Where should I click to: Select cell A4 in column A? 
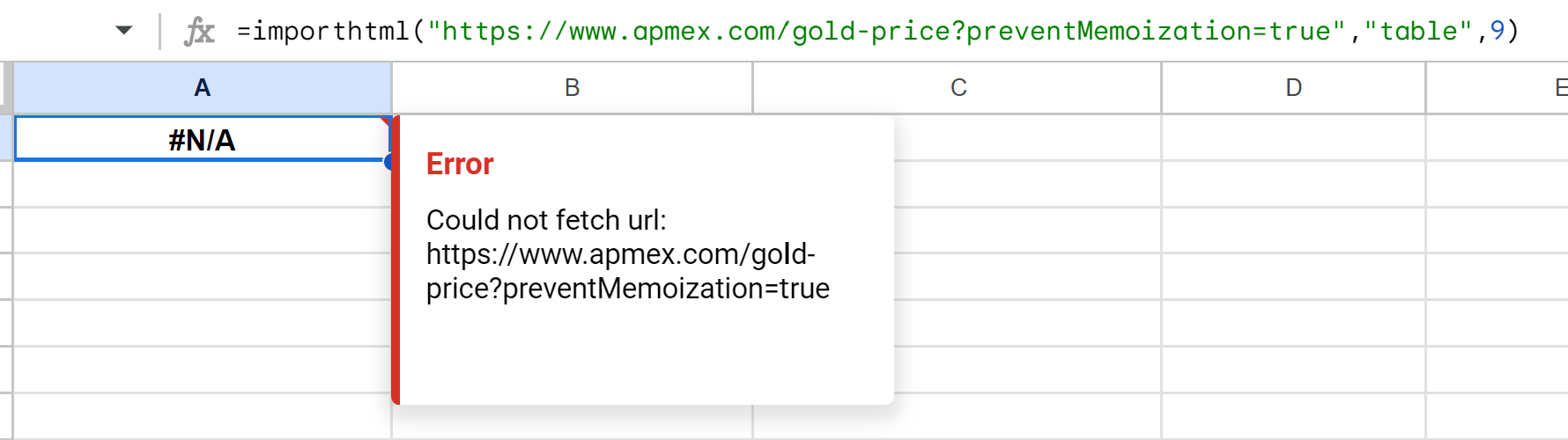[202, 277]
